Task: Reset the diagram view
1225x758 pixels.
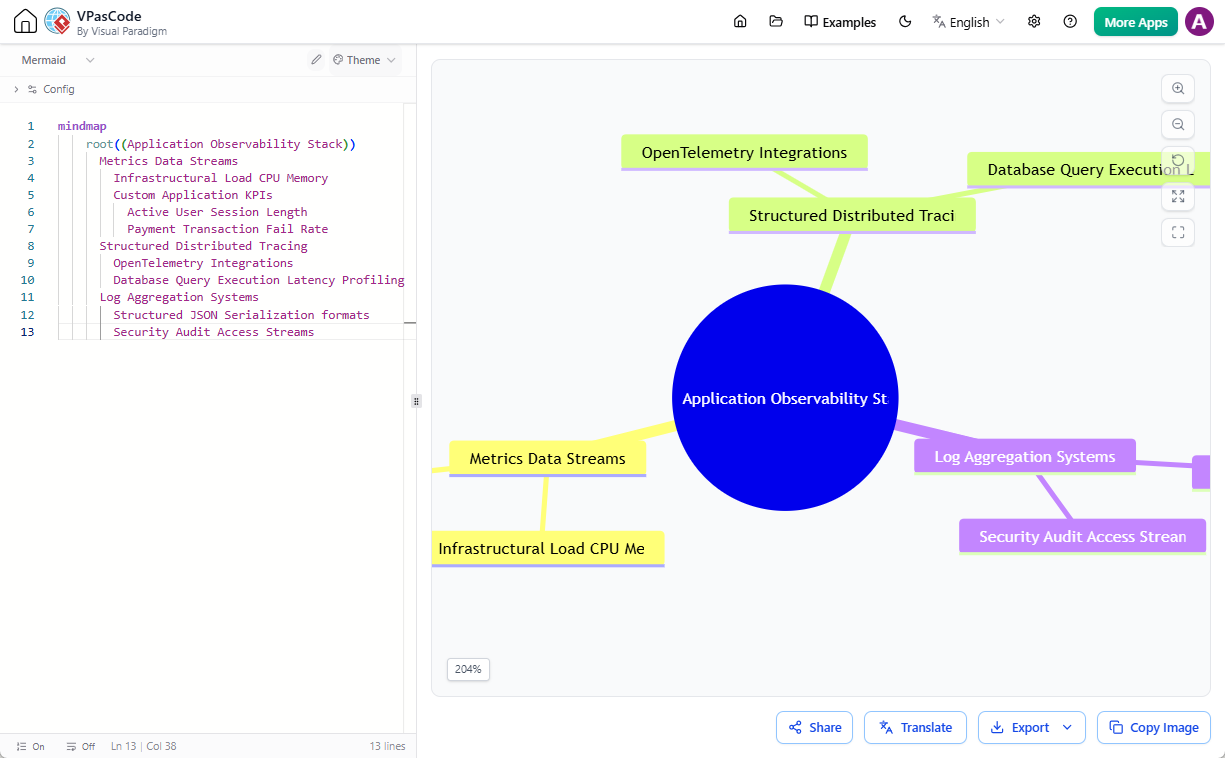Action: pyautogui.click(x=1178, y=161)
